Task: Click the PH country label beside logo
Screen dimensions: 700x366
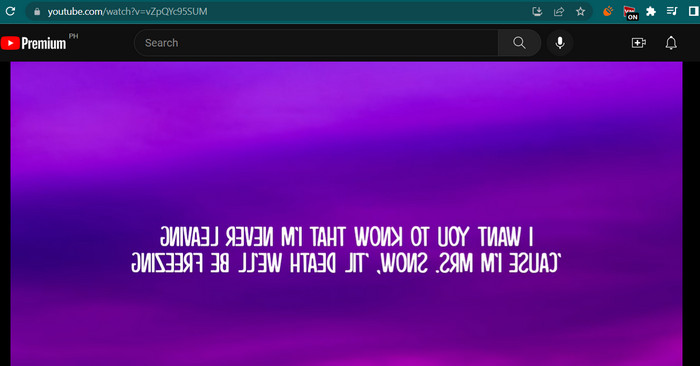Action: 74,36
